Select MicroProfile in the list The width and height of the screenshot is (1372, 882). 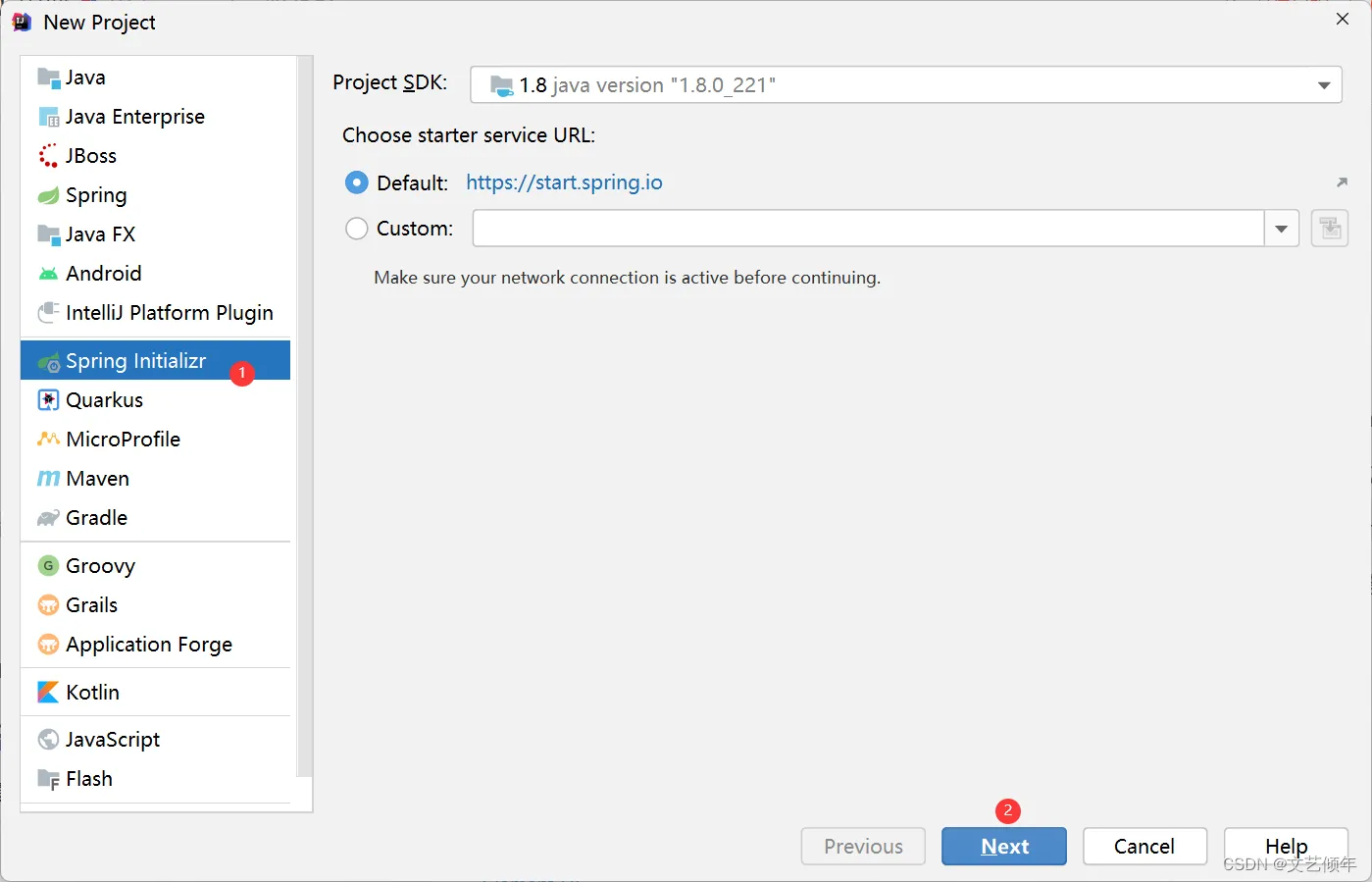pos(155,440)
